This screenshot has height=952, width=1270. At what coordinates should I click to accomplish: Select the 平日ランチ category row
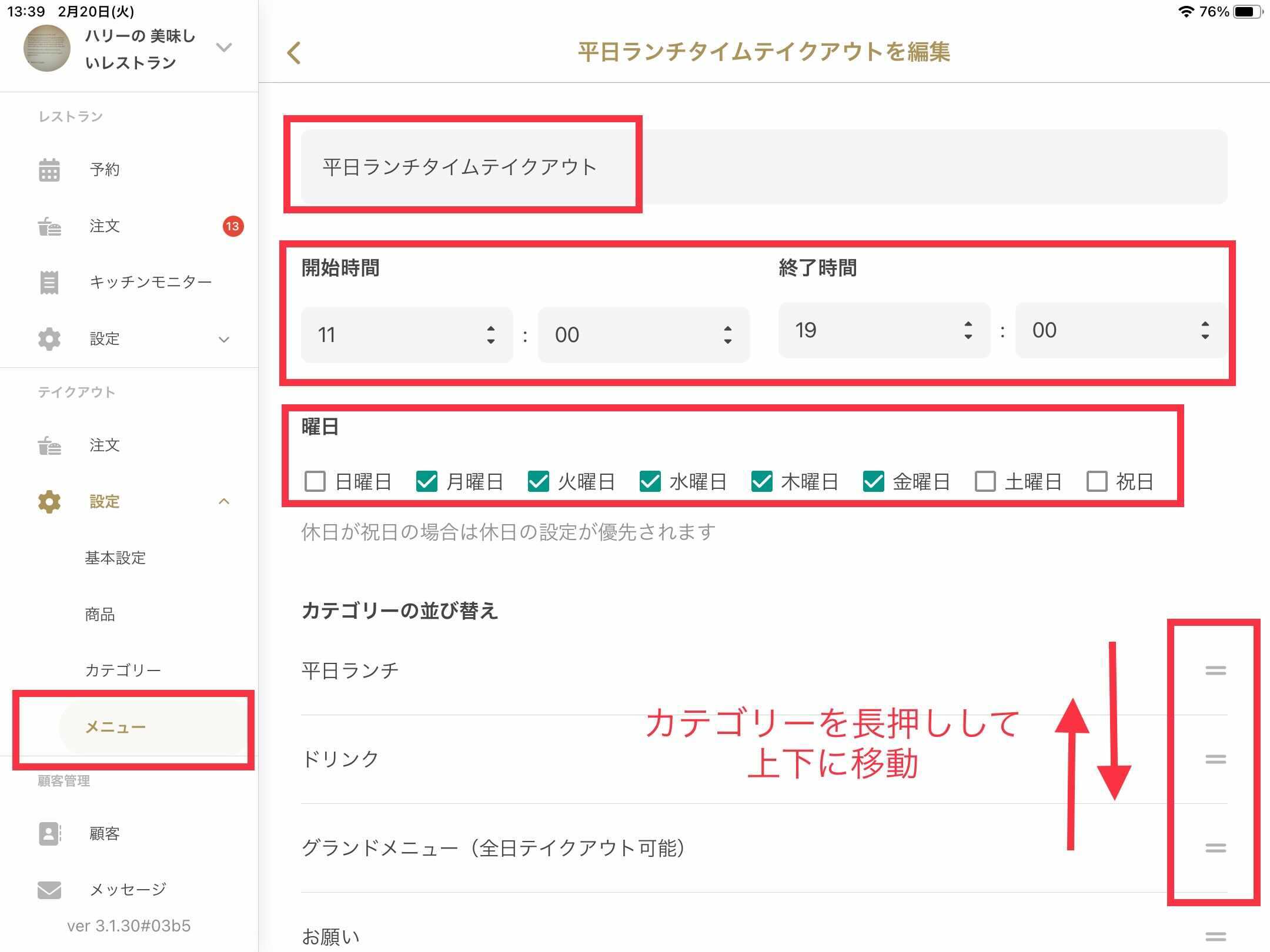(764, 671)
